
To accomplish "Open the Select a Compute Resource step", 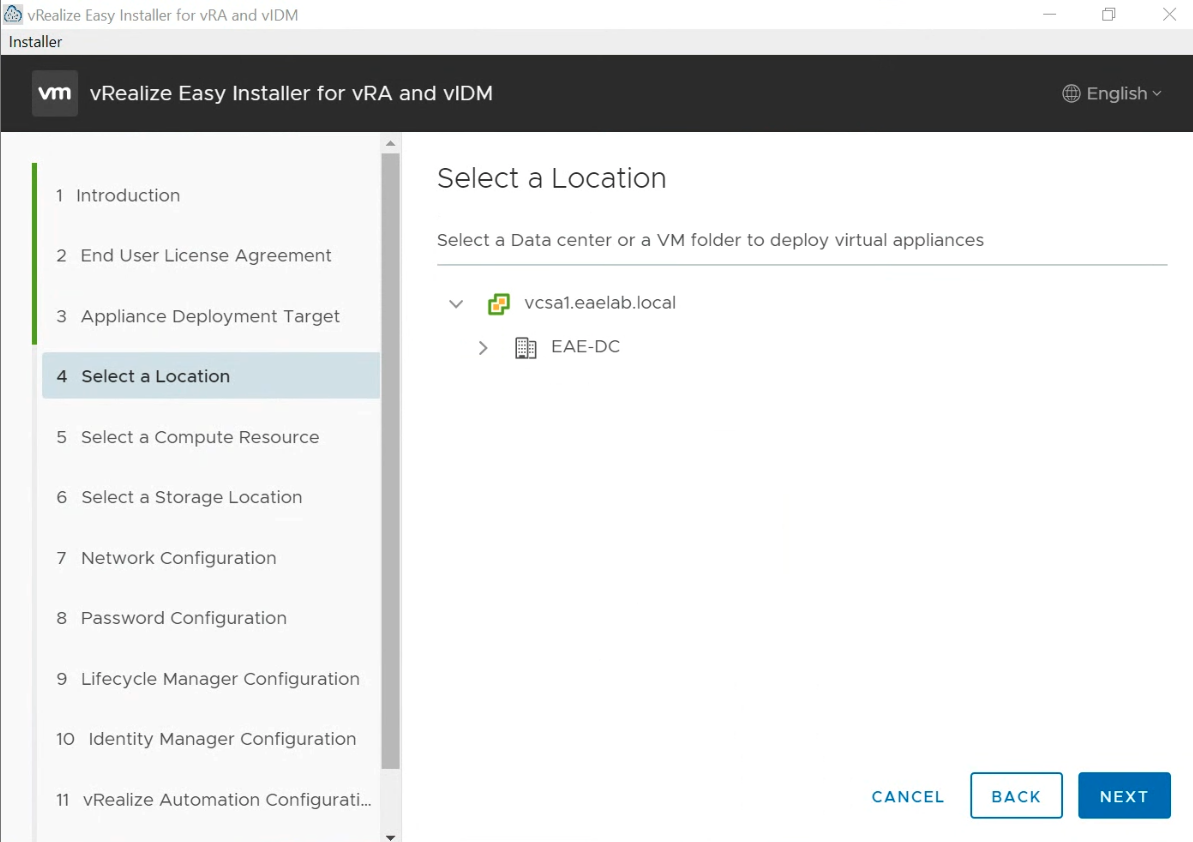I will click(199, 437).
